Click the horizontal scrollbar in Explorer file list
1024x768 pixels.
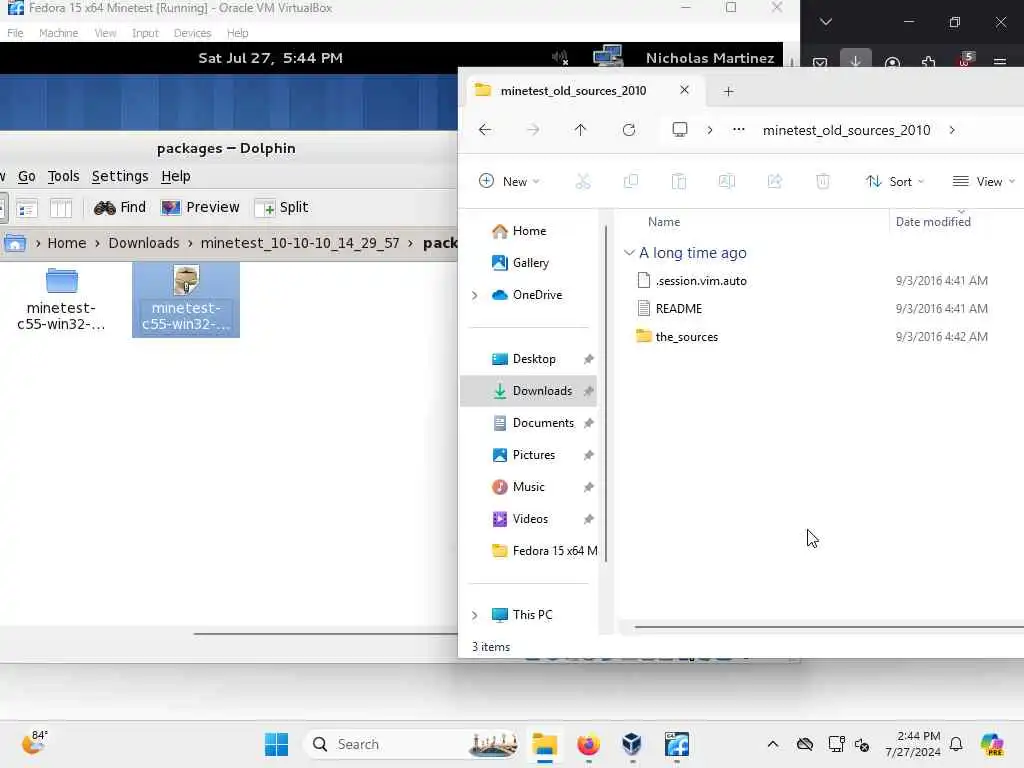pos(829,627)
